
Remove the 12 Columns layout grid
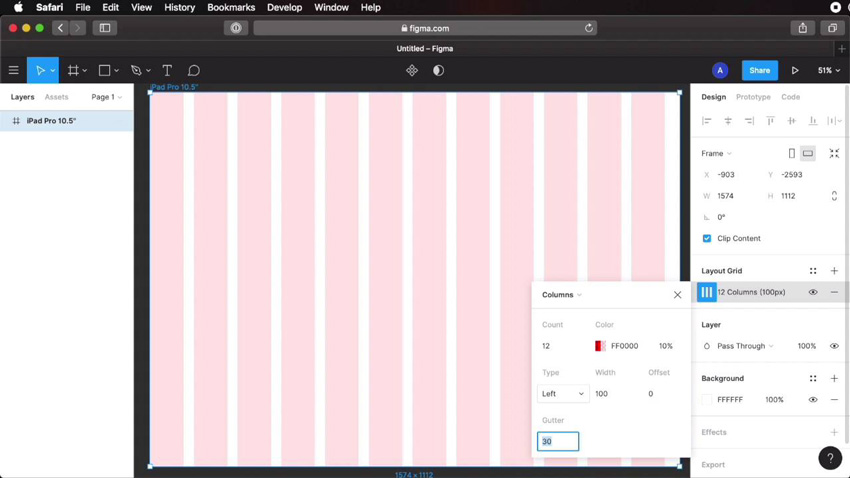point(834,293)
